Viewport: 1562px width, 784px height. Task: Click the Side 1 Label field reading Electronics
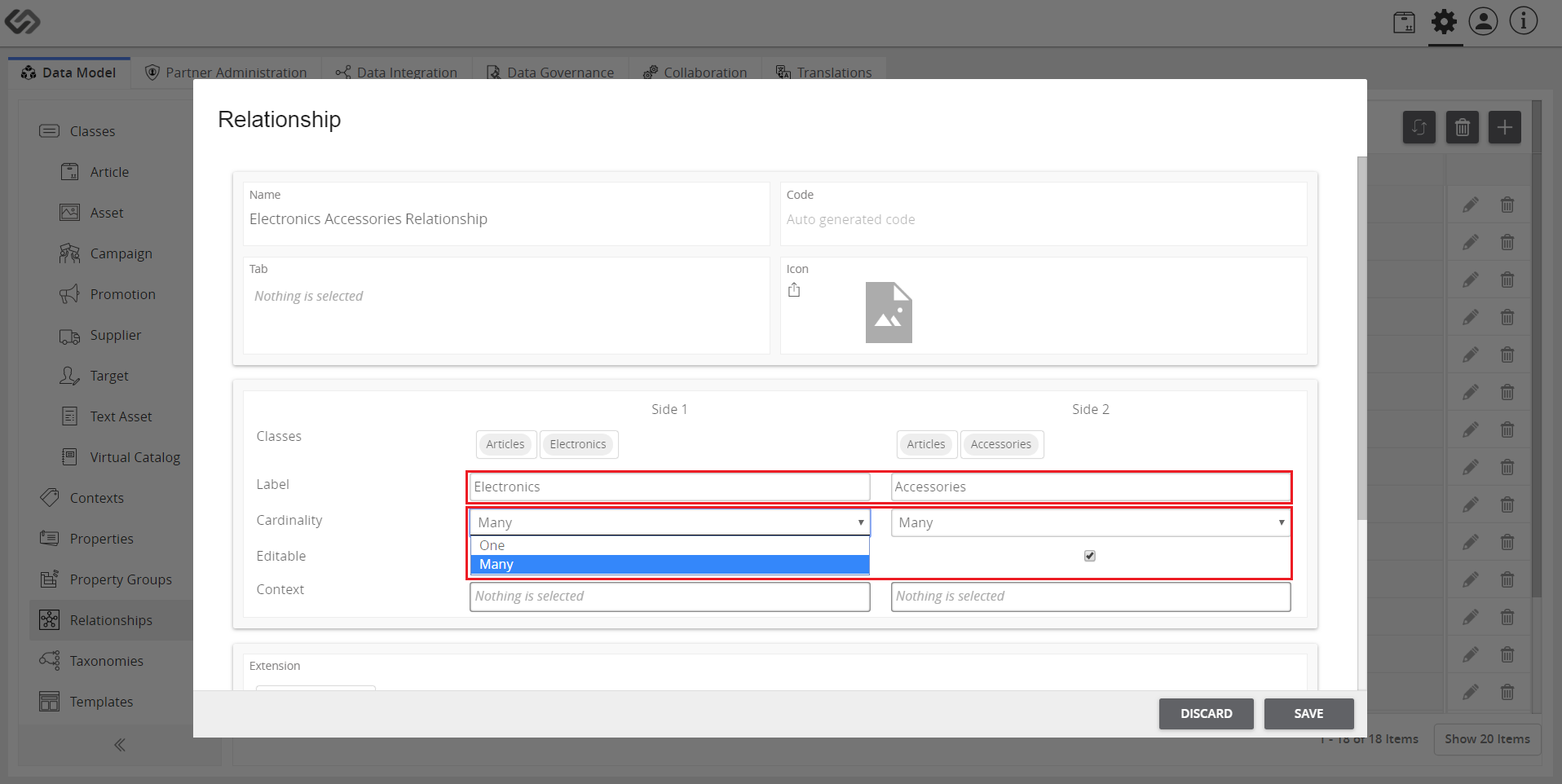[x=670, y=487]
